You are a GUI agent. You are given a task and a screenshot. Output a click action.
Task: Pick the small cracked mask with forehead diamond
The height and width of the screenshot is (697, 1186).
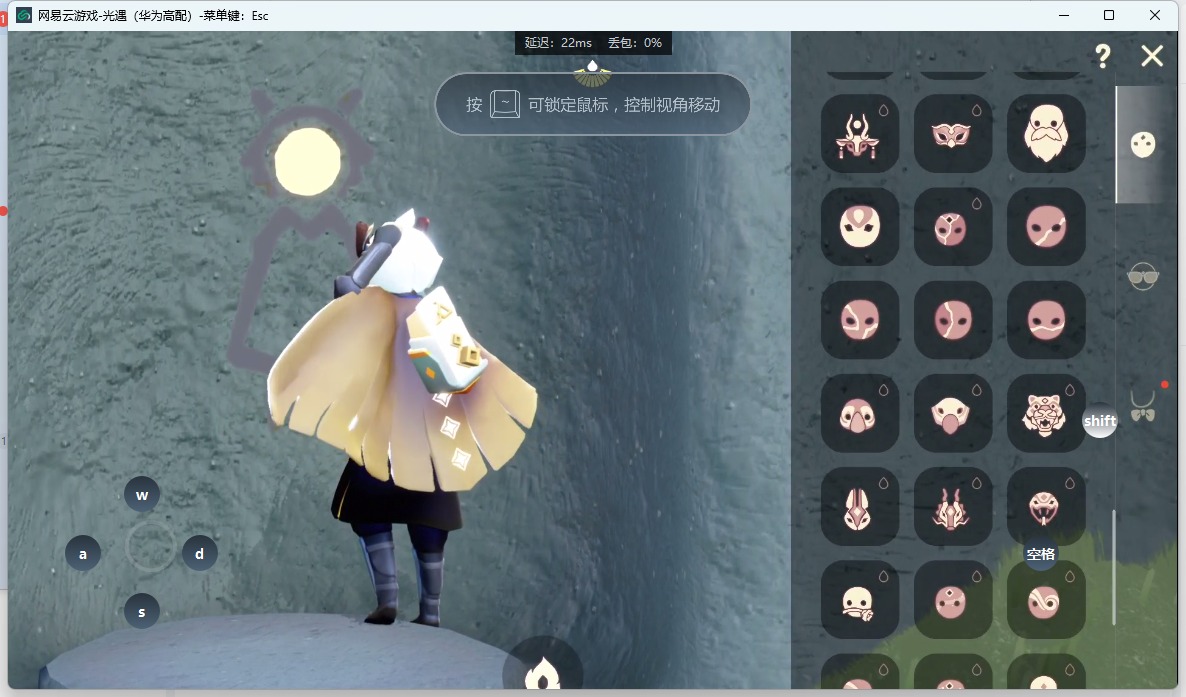point(953,227)
